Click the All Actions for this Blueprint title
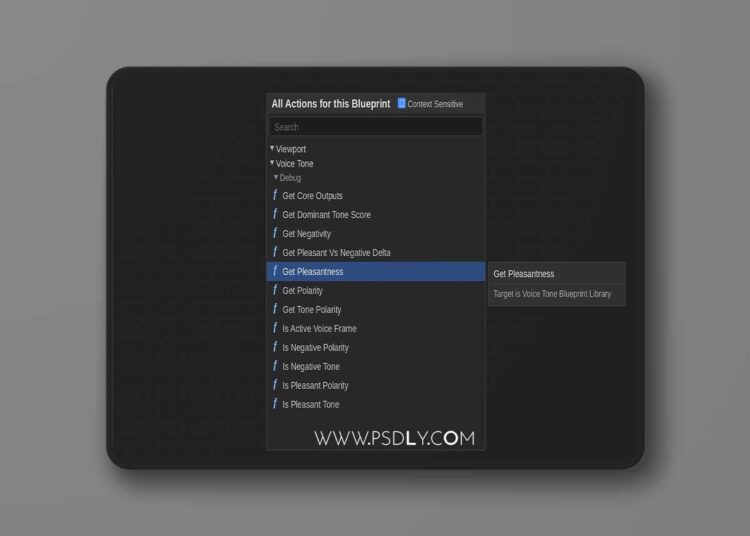The image size is (750, 536). click(x=331, y=104)
